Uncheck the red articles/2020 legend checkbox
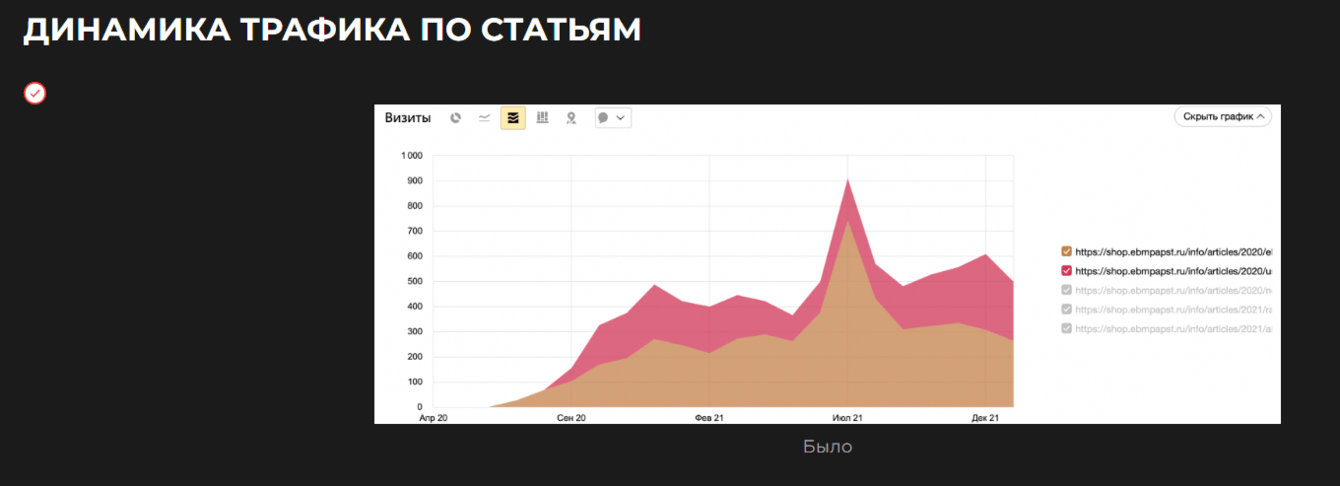The image size is (1340, 486). click(x=1066, y=271)
